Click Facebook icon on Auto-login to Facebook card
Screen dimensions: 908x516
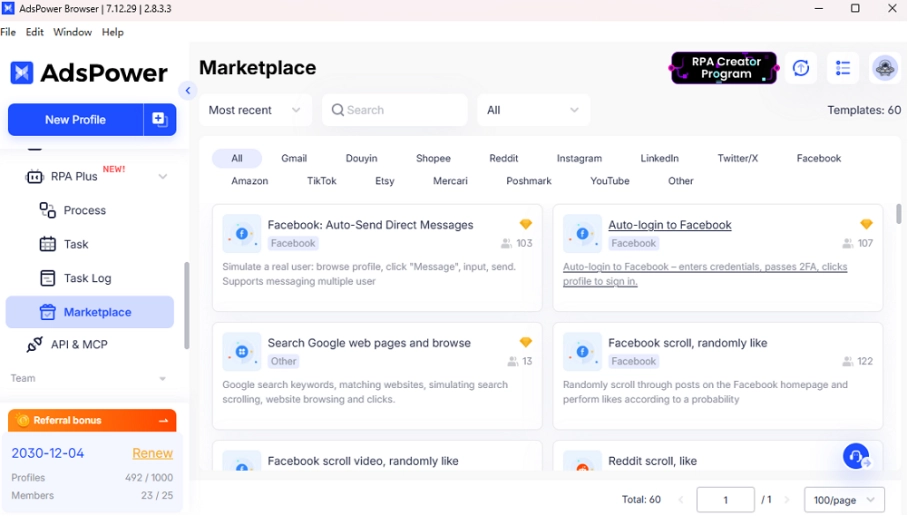click(582, 234)
